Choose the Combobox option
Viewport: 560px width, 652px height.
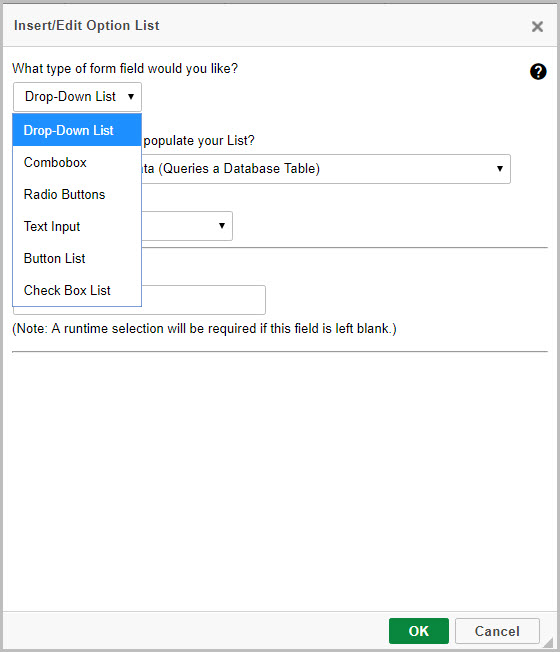pos(77,162)
